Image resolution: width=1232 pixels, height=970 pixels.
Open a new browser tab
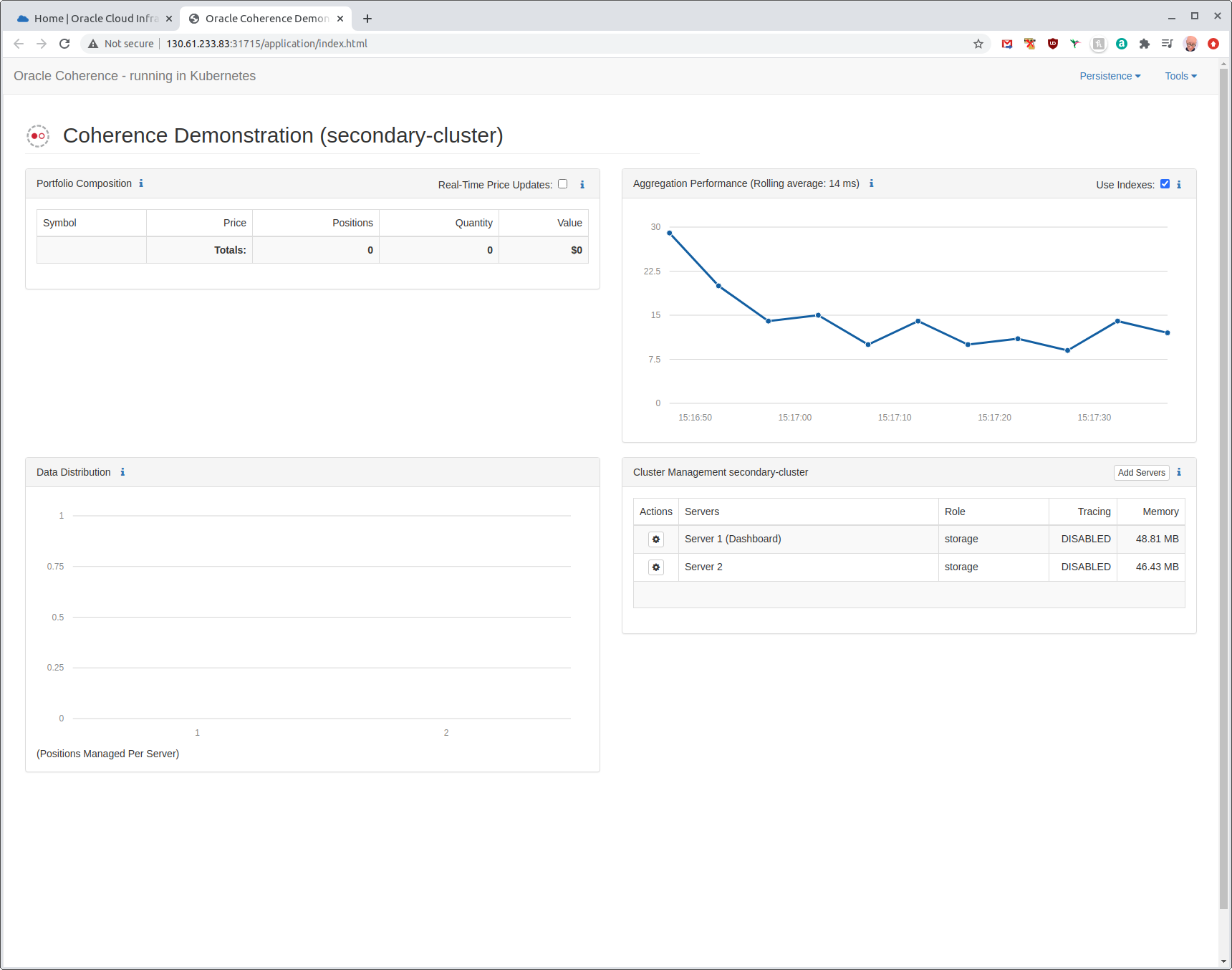367,19
